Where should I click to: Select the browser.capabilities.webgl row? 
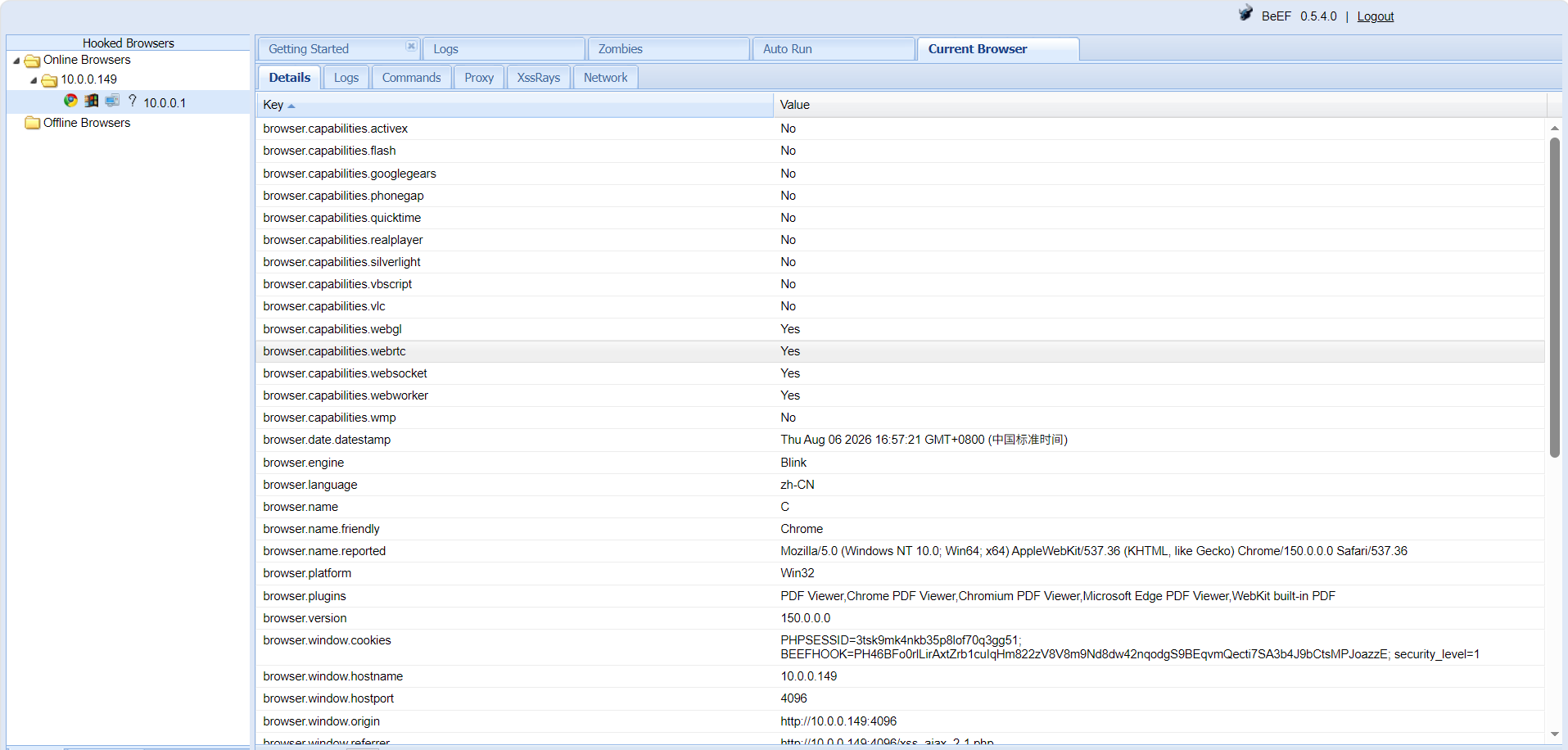point(901,329)
